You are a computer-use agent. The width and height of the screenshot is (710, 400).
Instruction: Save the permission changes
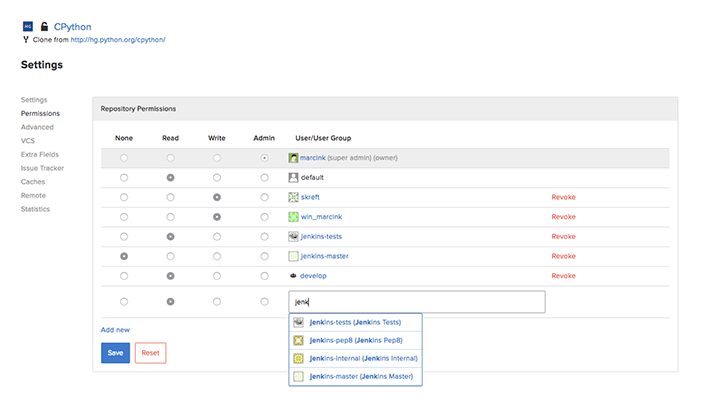coord(115,353)
